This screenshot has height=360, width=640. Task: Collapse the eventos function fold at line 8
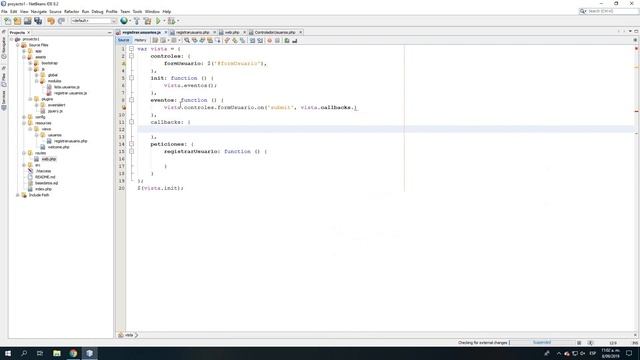coord(131,100)
